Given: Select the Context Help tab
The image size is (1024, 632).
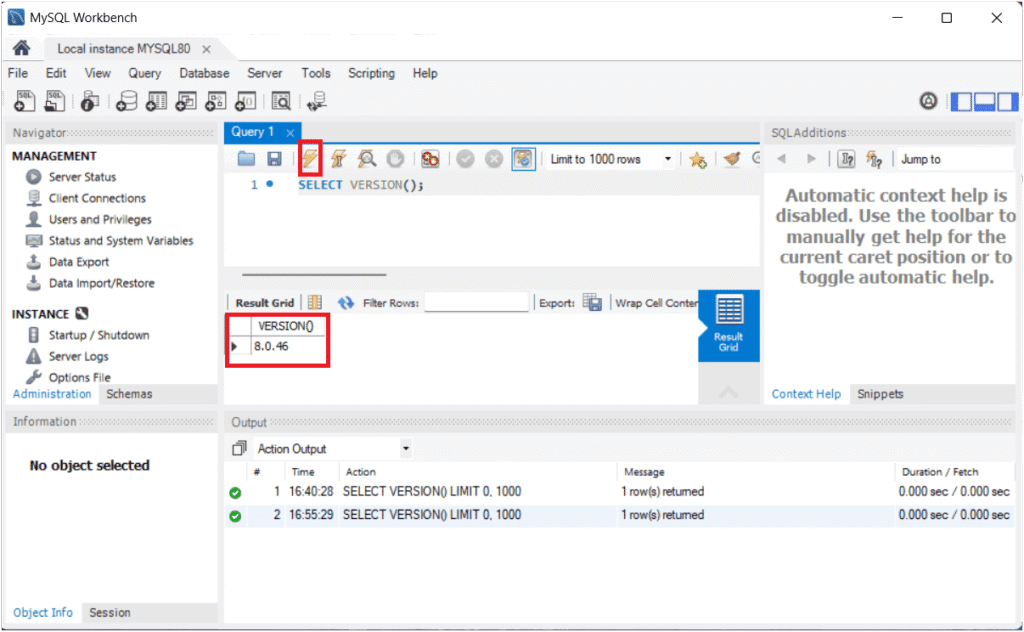Looking at the screenshot, I should point(806,394).
